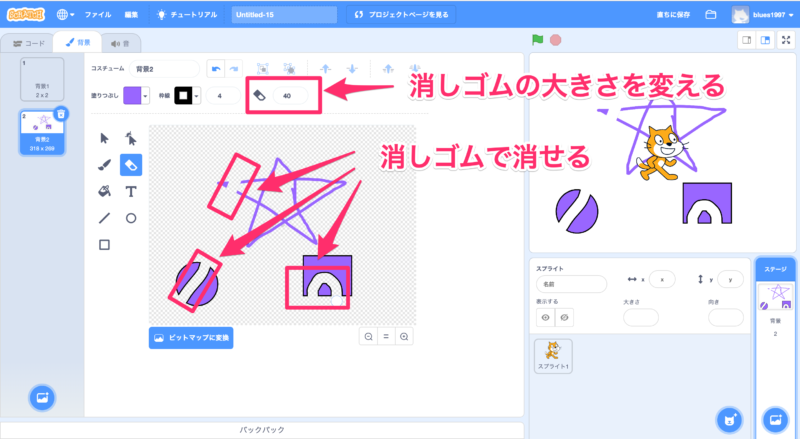The height and width of the screenshot is (439, 800).
Task: Click the ビットマップに変換 button
Action: point(191,338)
